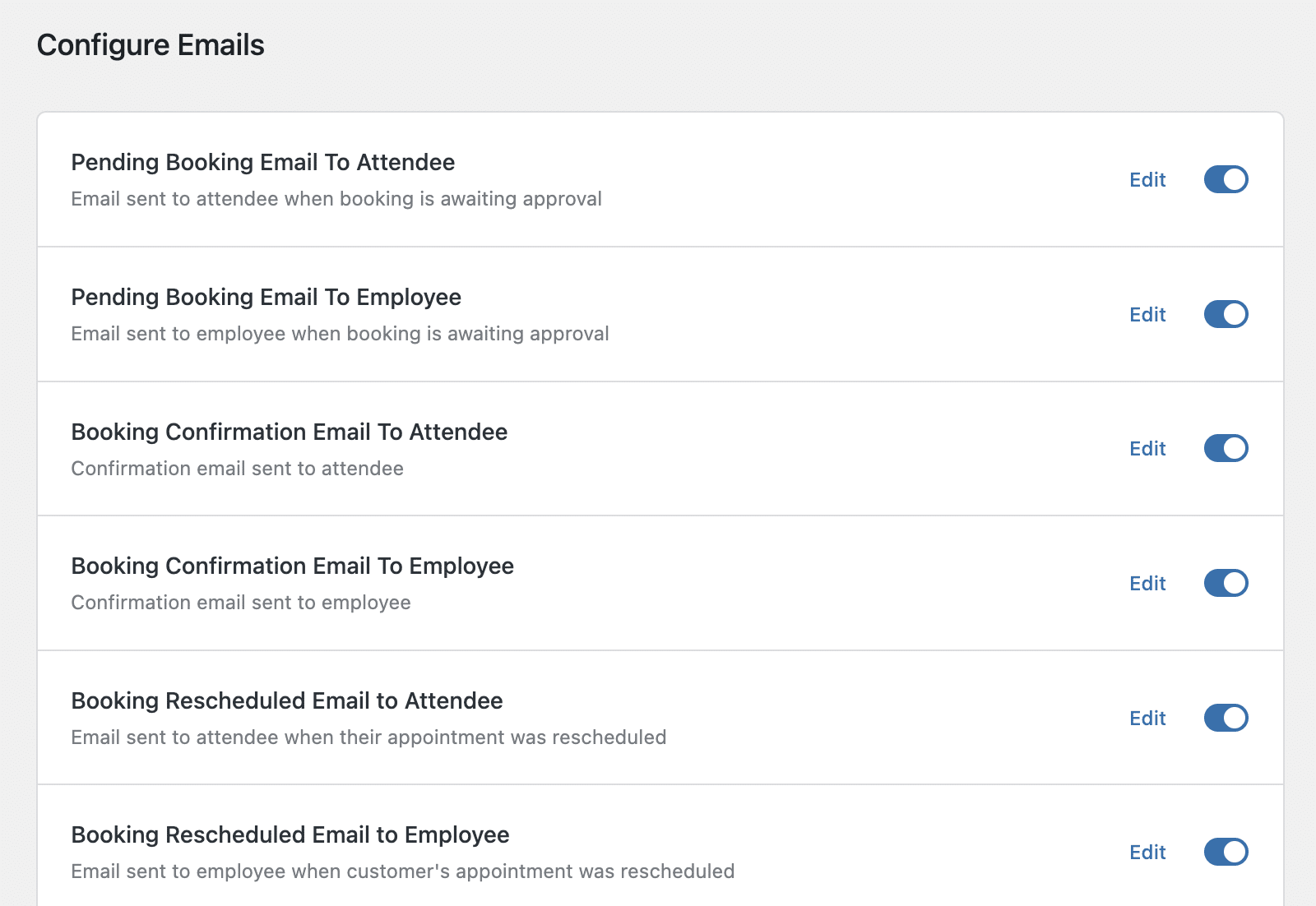Viewport: 1316px width, 906px height.
Task: Click the Booking Rescheduled Email to Employee heading
Action: click(x=290, y=834)
